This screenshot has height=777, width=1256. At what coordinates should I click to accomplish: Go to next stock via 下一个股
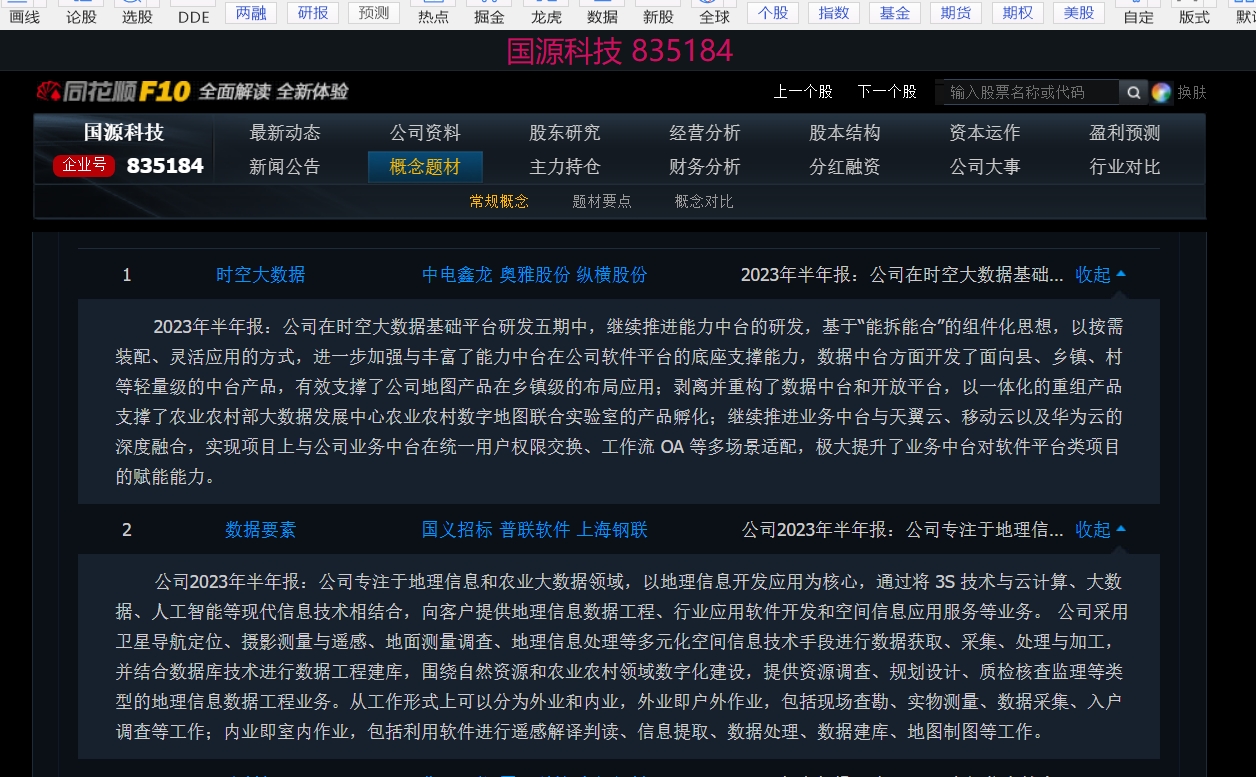coord(887,92)
